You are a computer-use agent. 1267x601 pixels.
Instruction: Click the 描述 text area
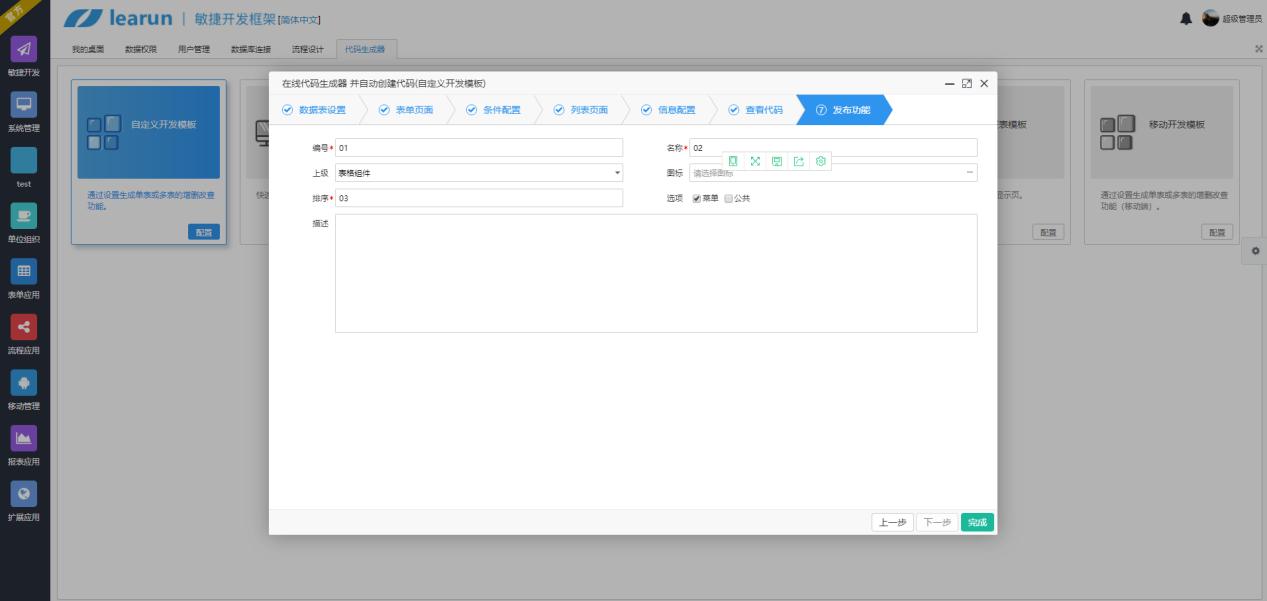point(656,273)
